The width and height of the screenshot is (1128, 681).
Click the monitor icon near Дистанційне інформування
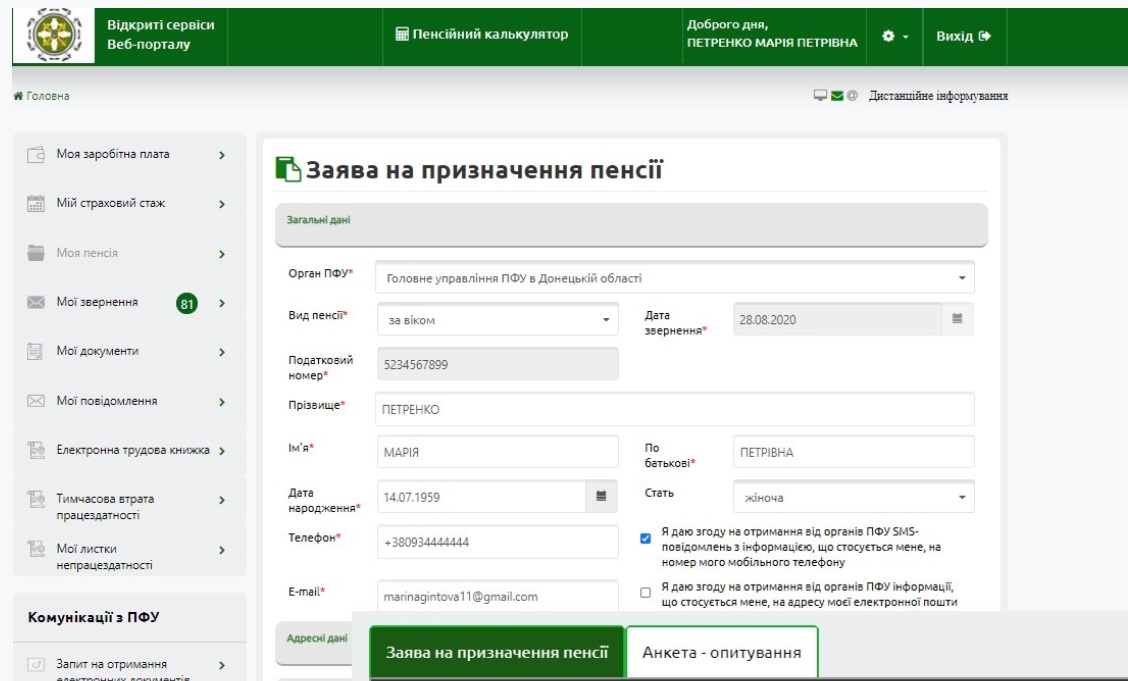click(820, 96)
